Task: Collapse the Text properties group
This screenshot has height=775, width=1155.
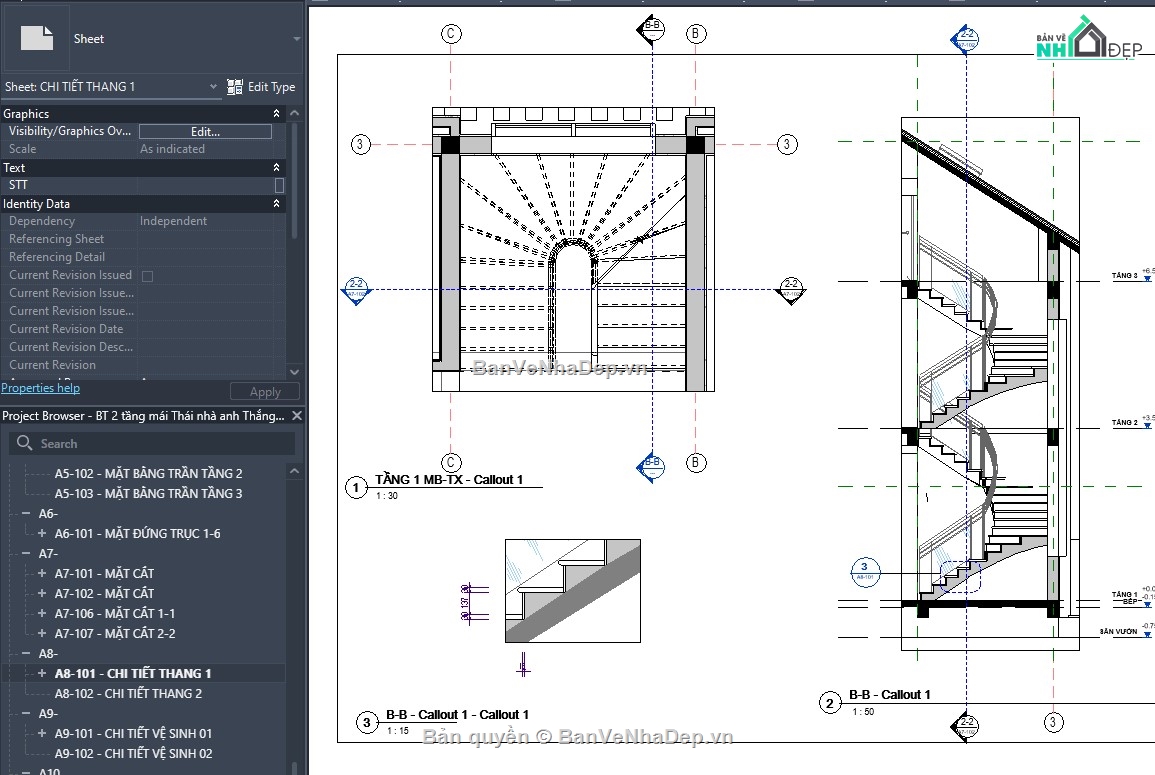Action: pos(276,167)
